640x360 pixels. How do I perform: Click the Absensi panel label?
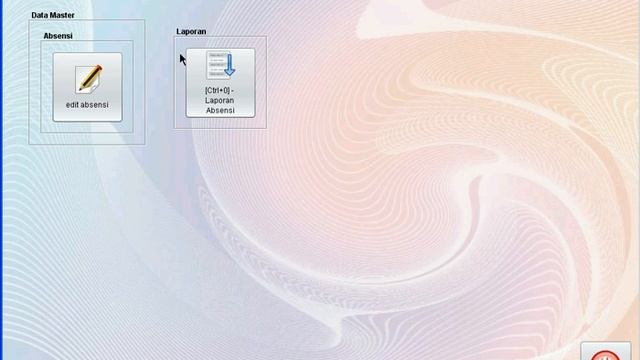click(58, 36)
